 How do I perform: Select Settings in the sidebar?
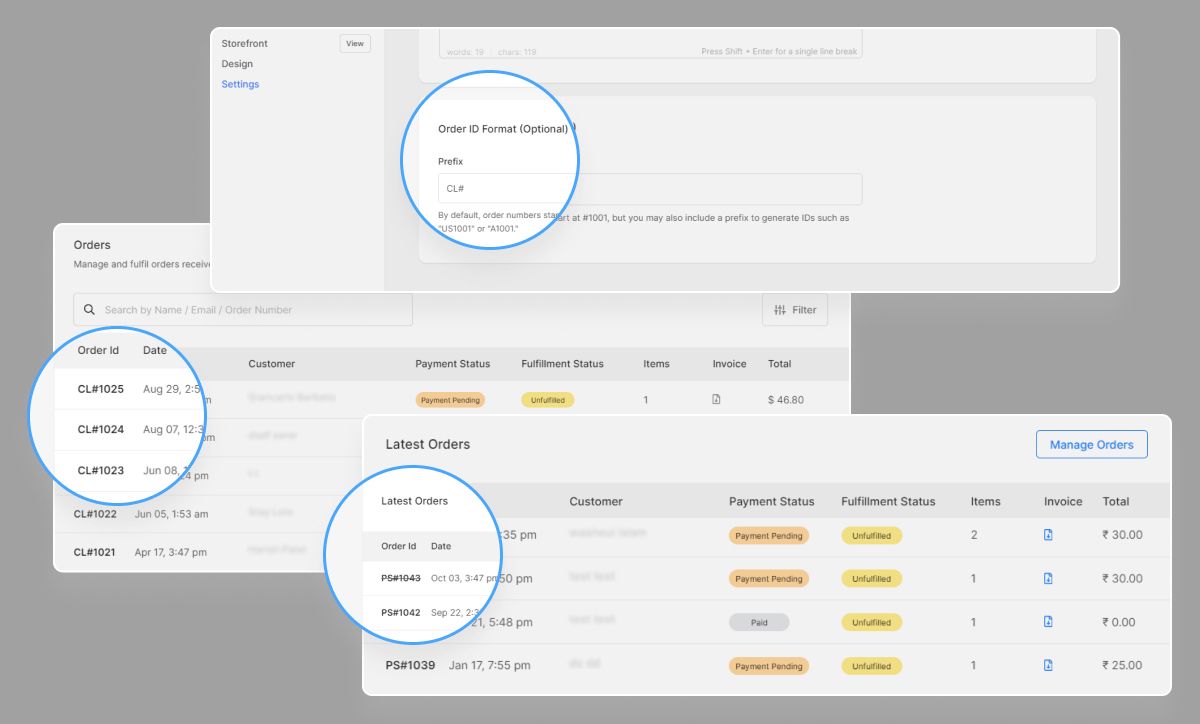(240, 84)
